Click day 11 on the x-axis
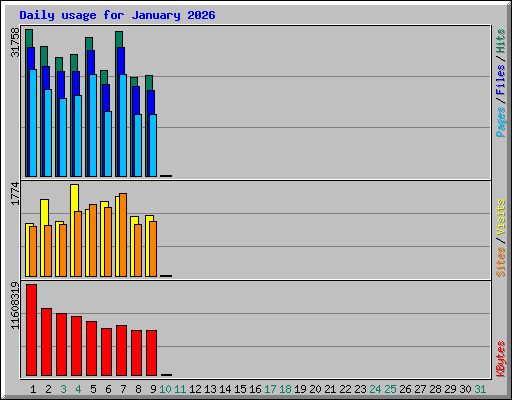 (180, 389)
